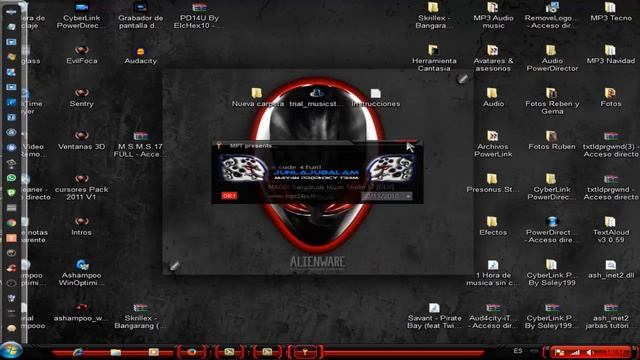Click the wrench icon at gadget top-right
This screenshot has width=640, height=360.
pos(462,78)
